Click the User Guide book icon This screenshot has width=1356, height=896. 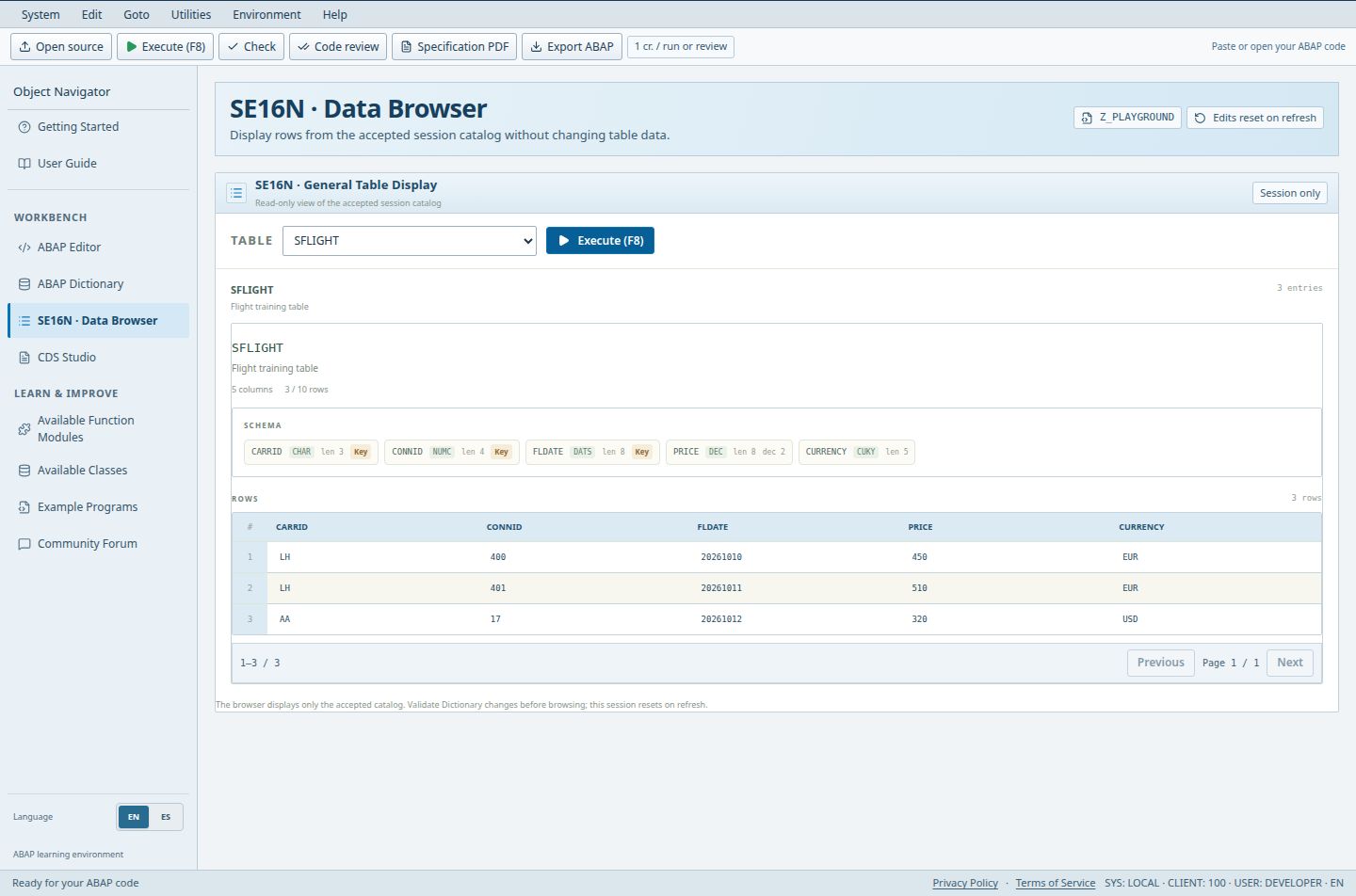pyautogui.click(x=24, y=164)
